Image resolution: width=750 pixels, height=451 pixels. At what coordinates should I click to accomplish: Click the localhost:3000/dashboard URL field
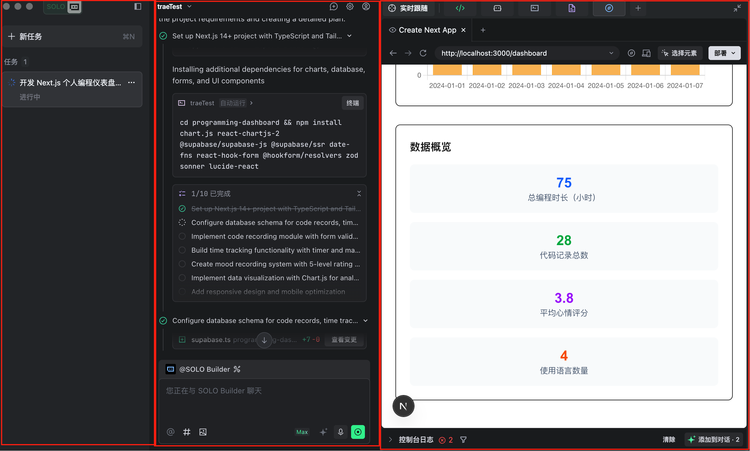pos(527,53)
